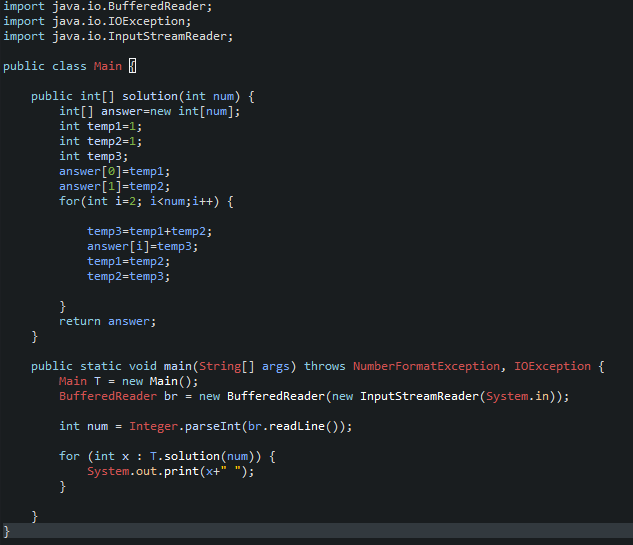Screen dimensions: 633x545
Task: Click 'NumberFormatException' in the throws clause
Action: point(426,366)
